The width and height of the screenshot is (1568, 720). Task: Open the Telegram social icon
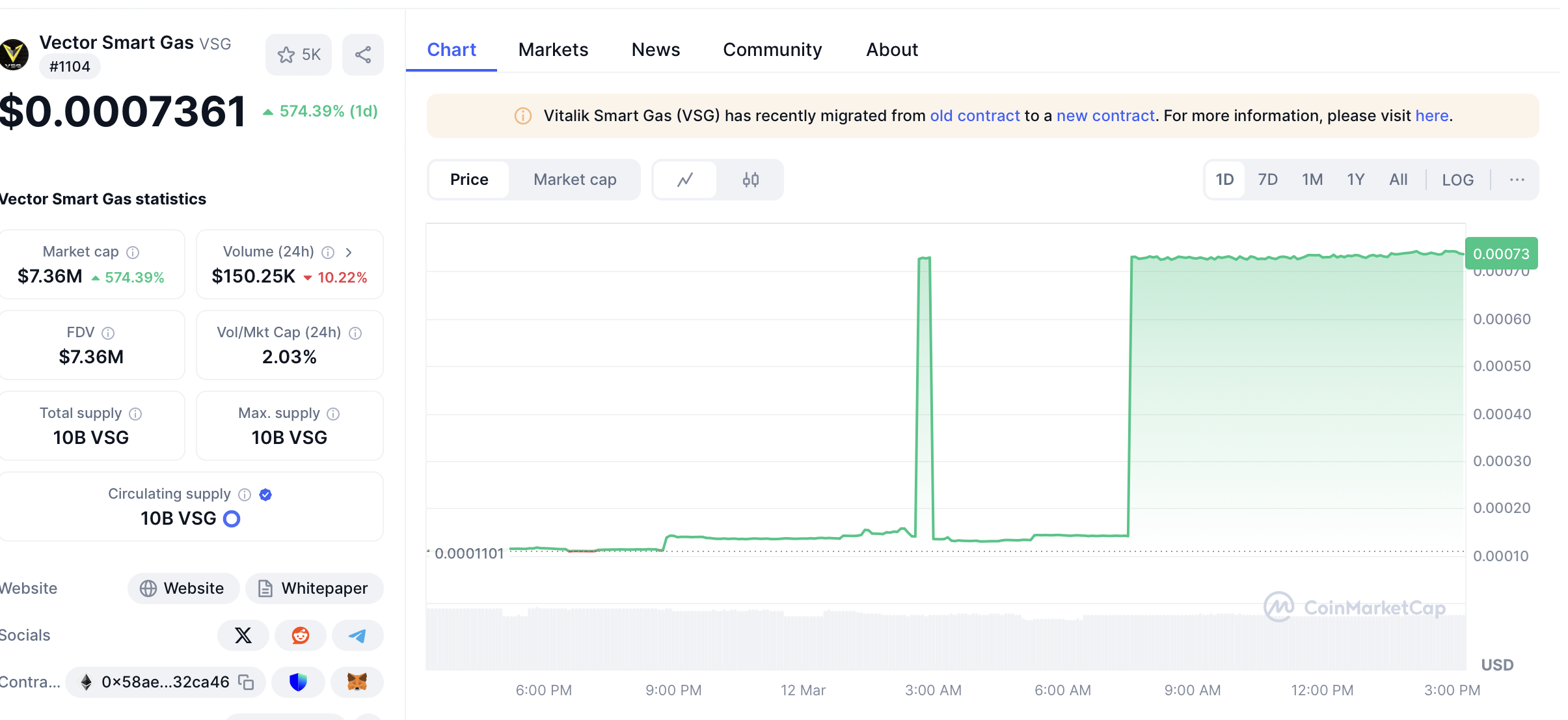[x=357, y=635]
